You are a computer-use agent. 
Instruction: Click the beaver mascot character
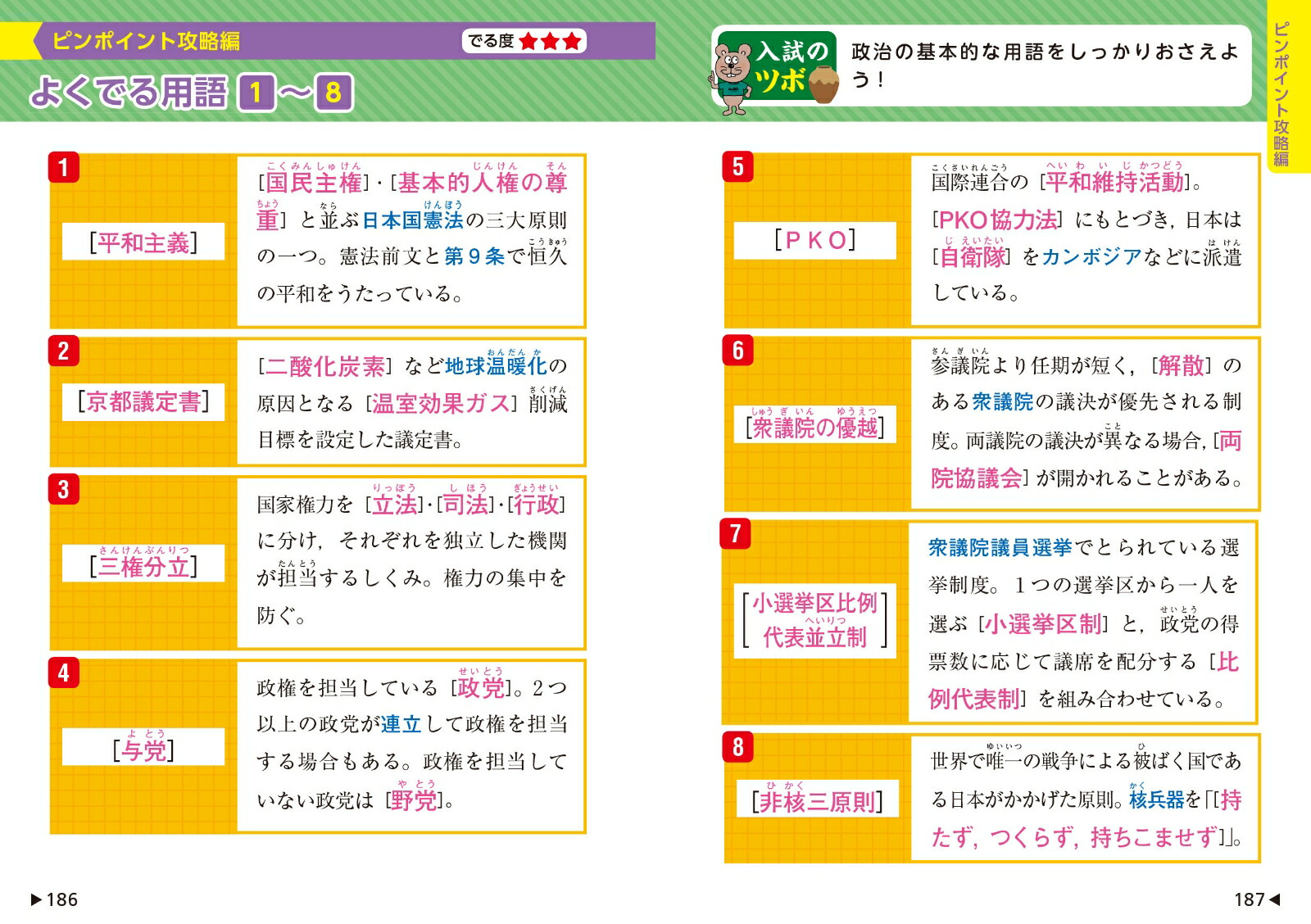tap(732, 76)
